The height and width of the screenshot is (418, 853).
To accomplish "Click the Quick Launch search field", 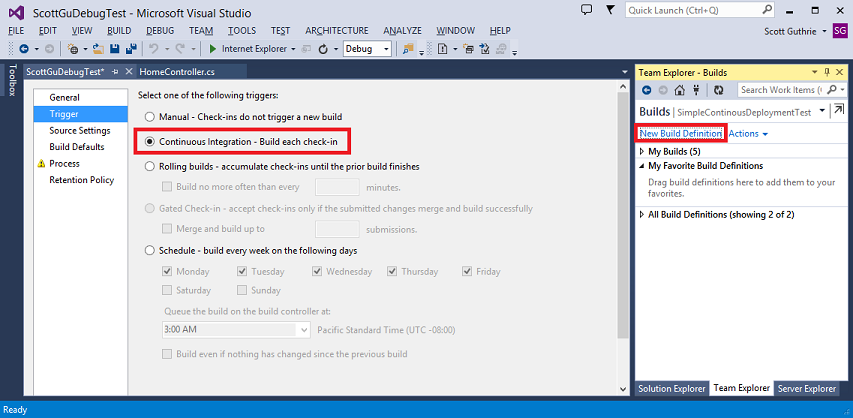I will pyautogui.click(x=694, y=10).
